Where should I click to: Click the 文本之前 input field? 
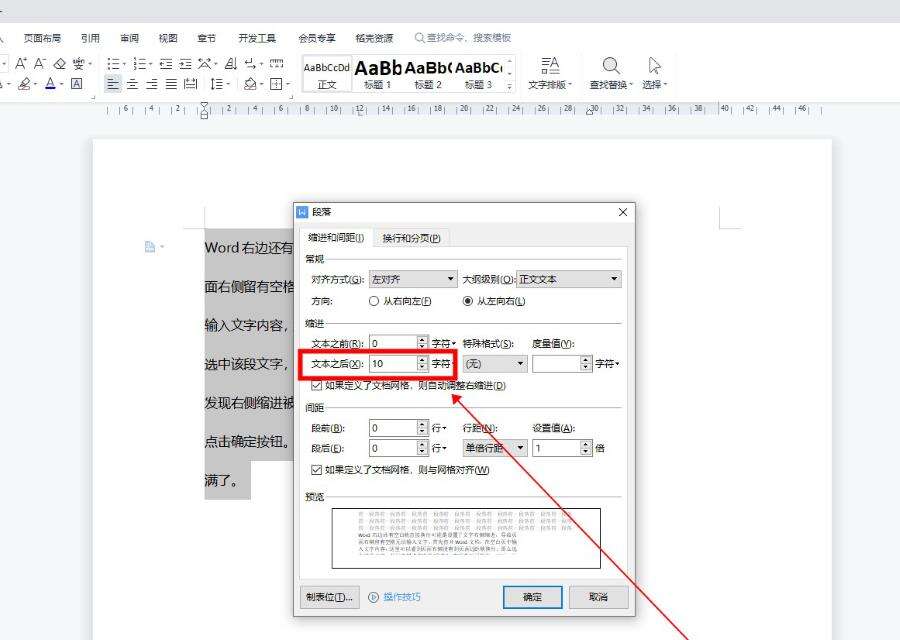pos(393,343)
